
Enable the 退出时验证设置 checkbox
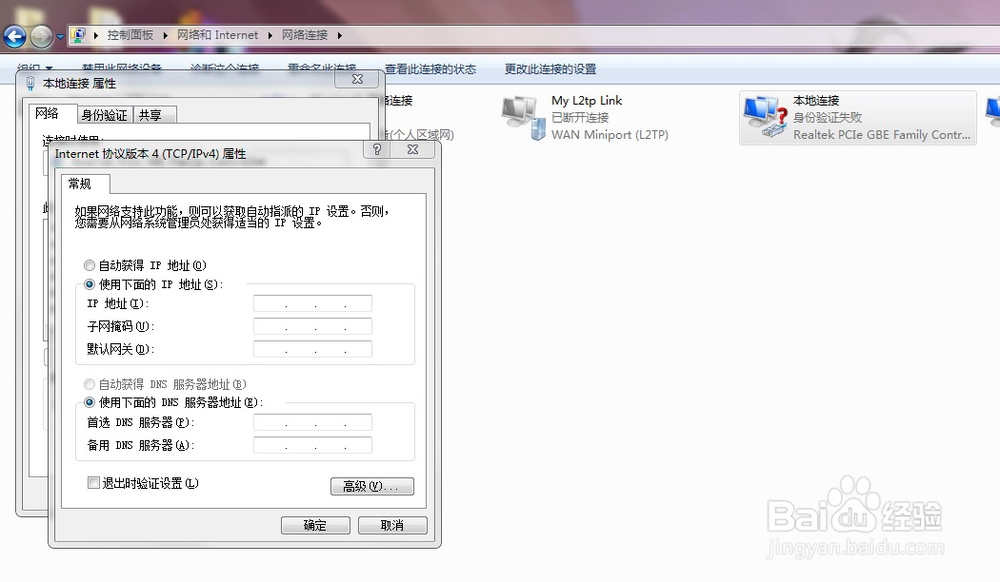92,483
